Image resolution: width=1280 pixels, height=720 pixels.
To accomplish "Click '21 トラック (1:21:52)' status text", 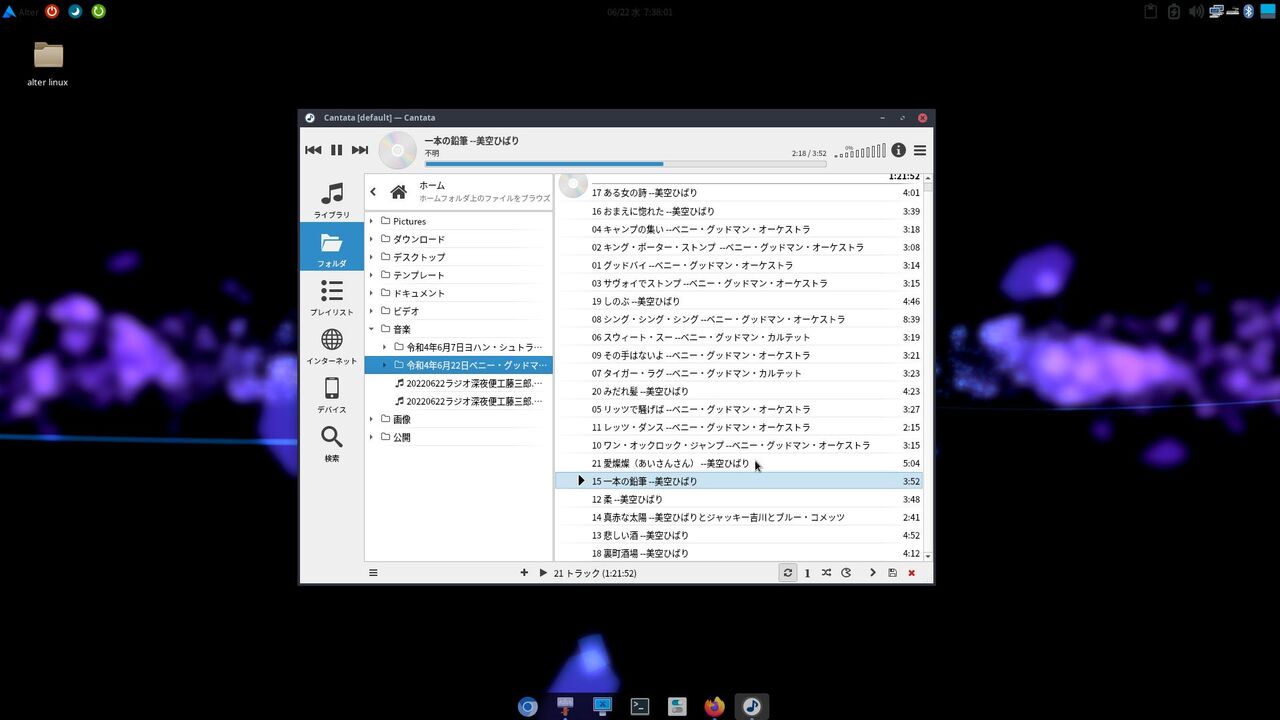I will click(x=595, y=573).
